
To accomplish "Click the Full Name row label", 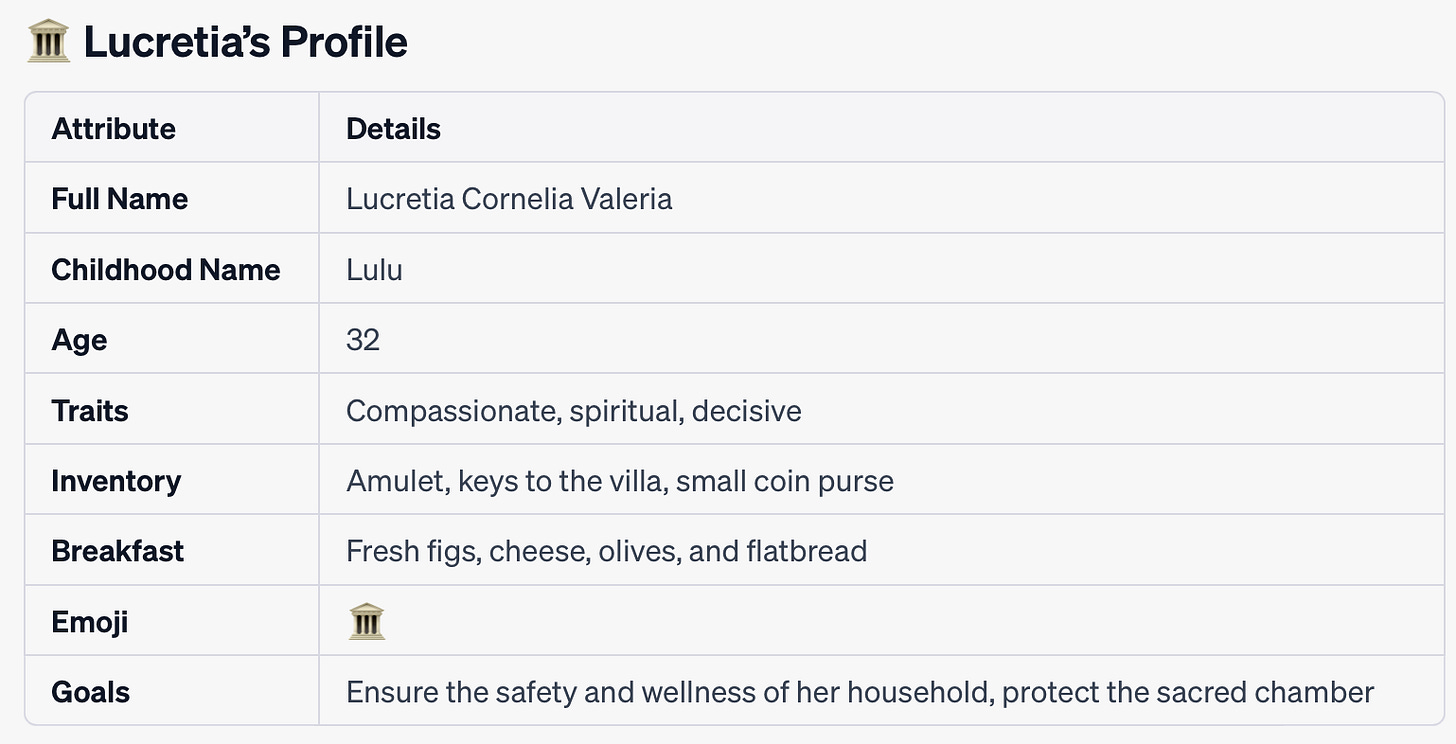I will click(120, 199).
